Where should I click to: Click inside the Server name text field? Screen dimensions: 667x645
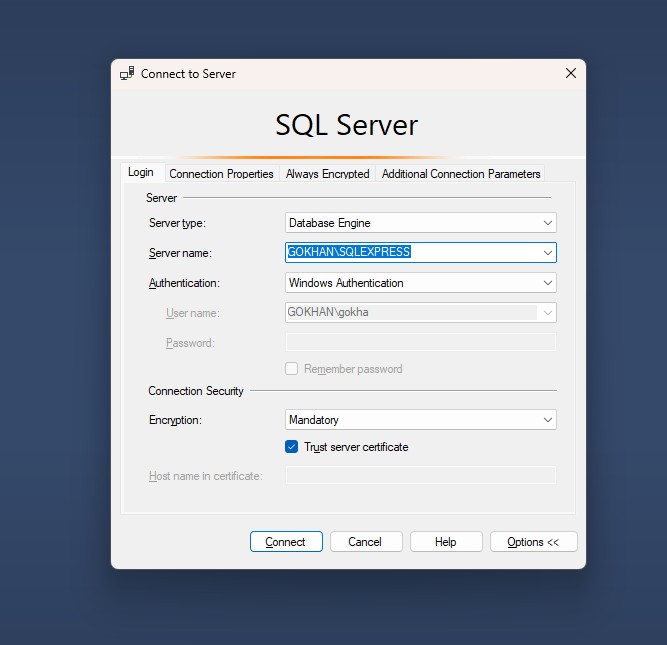pyautogui.click(x=410, y=253)
